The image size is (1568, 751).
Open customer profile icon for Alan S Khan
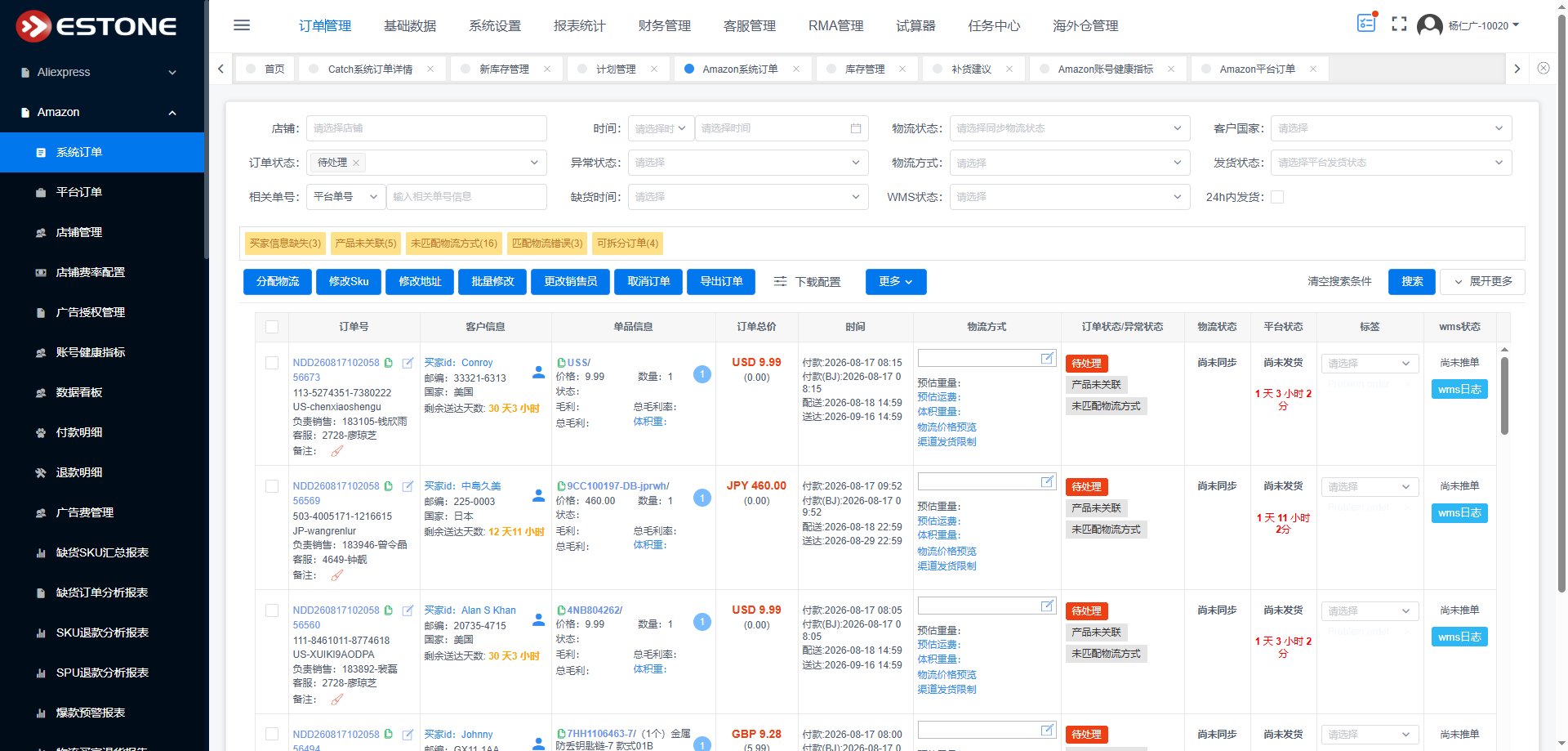coord(538,619)
